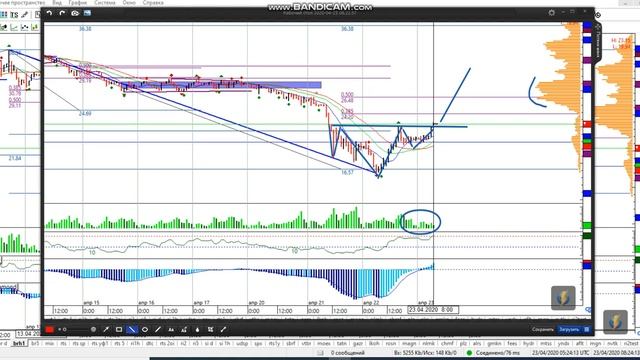The image size is (640, 360).
Task: Click the grid icon left of the TS icon
Action: coord(4,15)
